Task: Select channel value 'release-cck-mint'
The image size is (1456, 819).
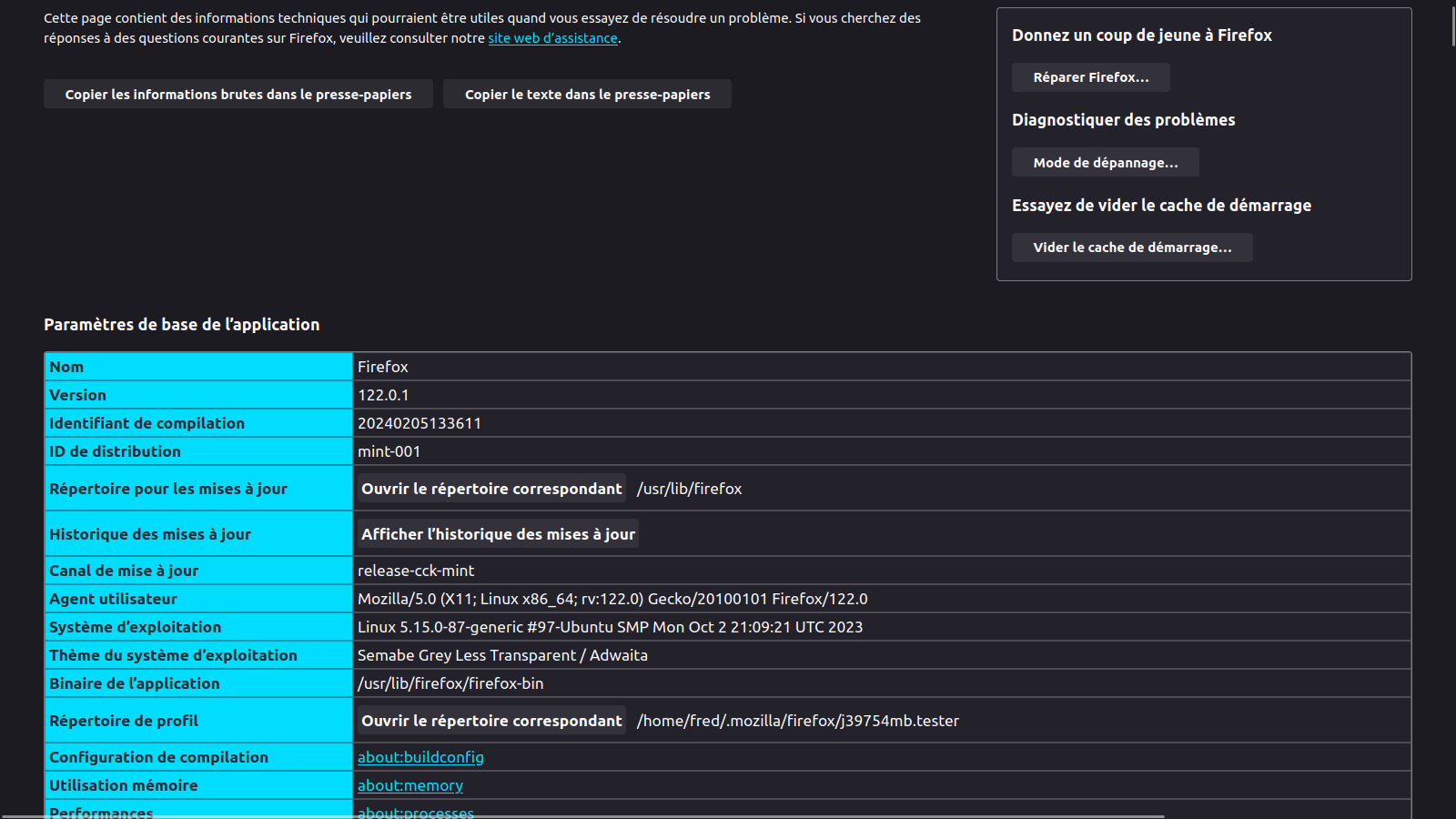Action: [x=416, y=571]
